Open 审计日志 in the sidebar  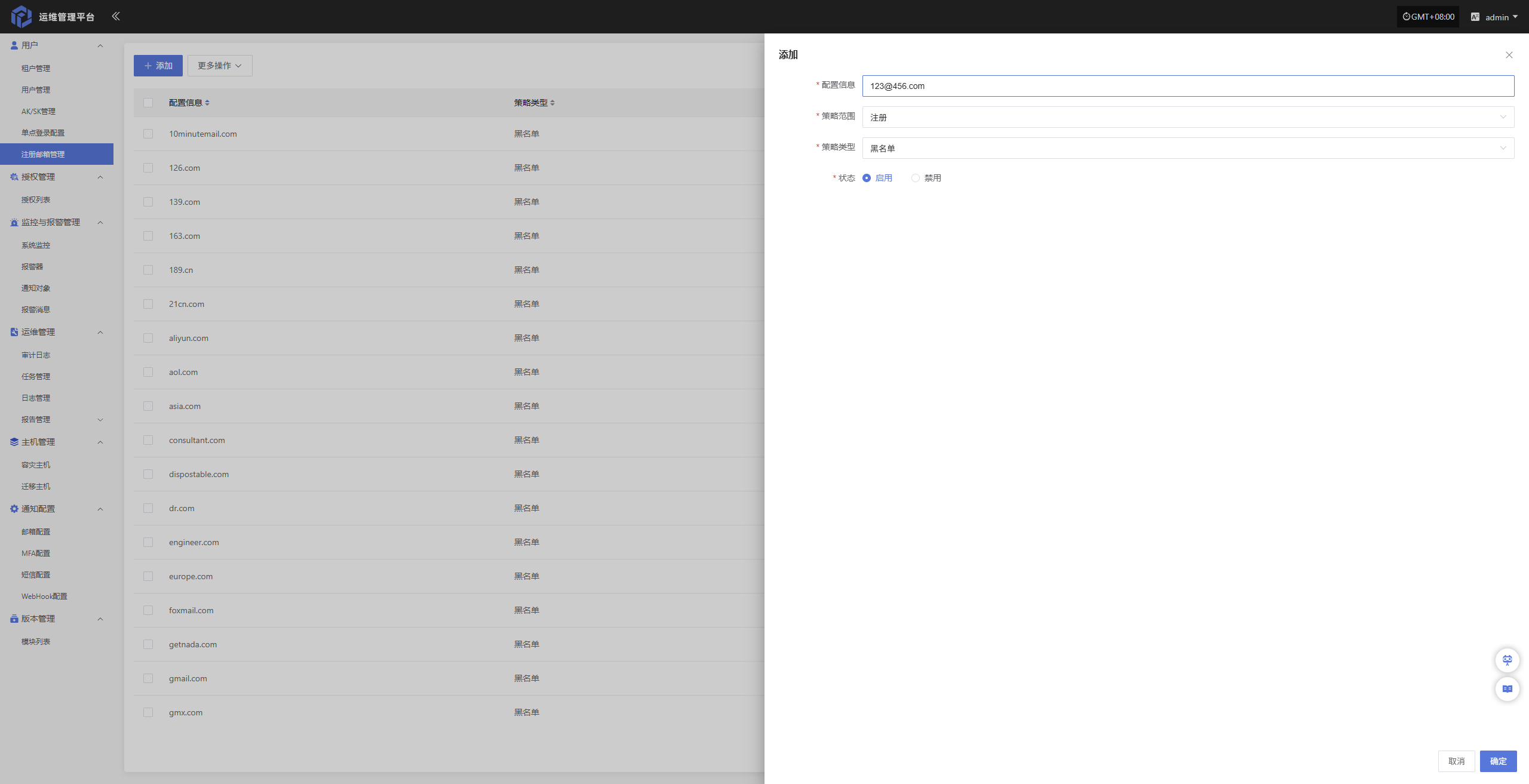point(36,355)
